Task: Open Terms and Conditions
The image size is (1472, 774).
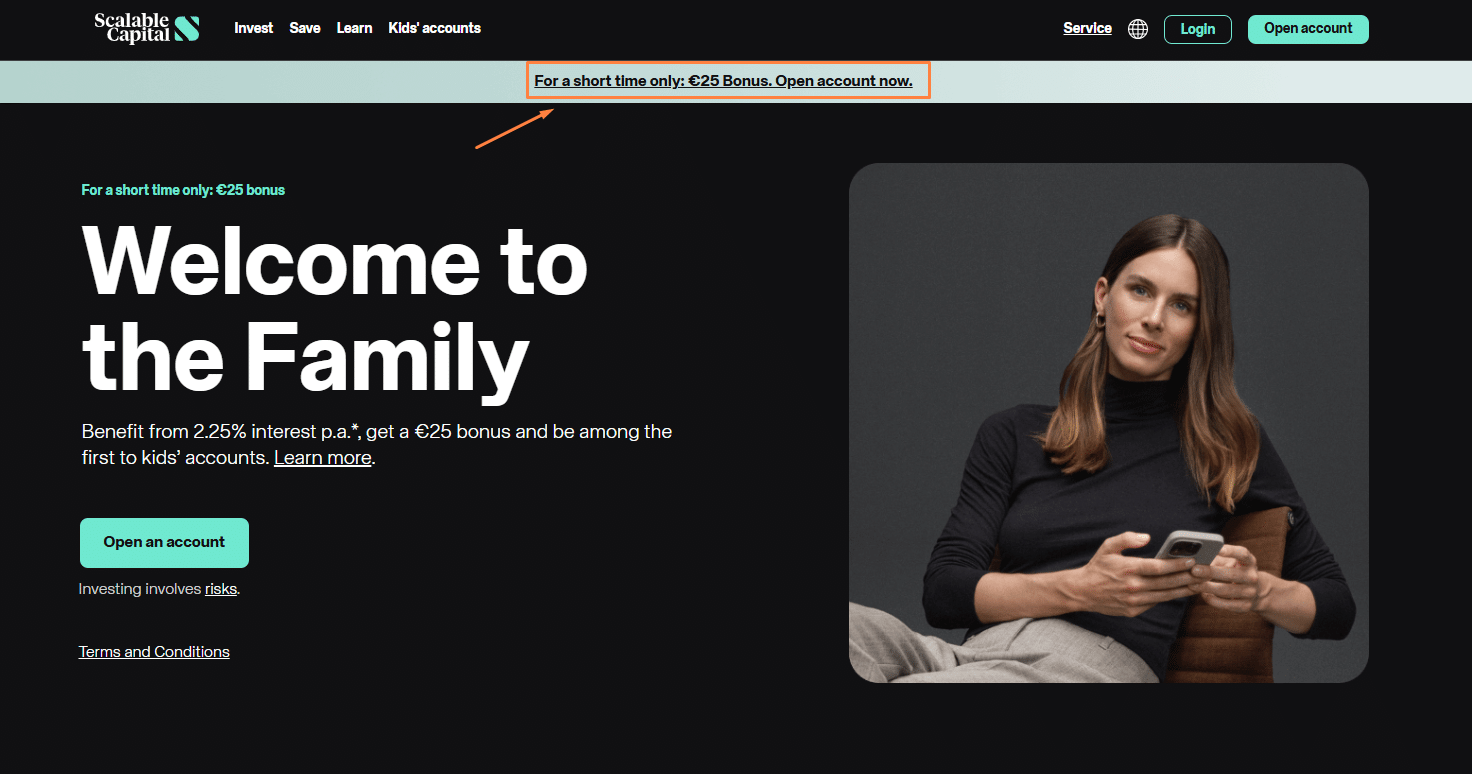Action: pyautogui.click(x=155, y=652)
